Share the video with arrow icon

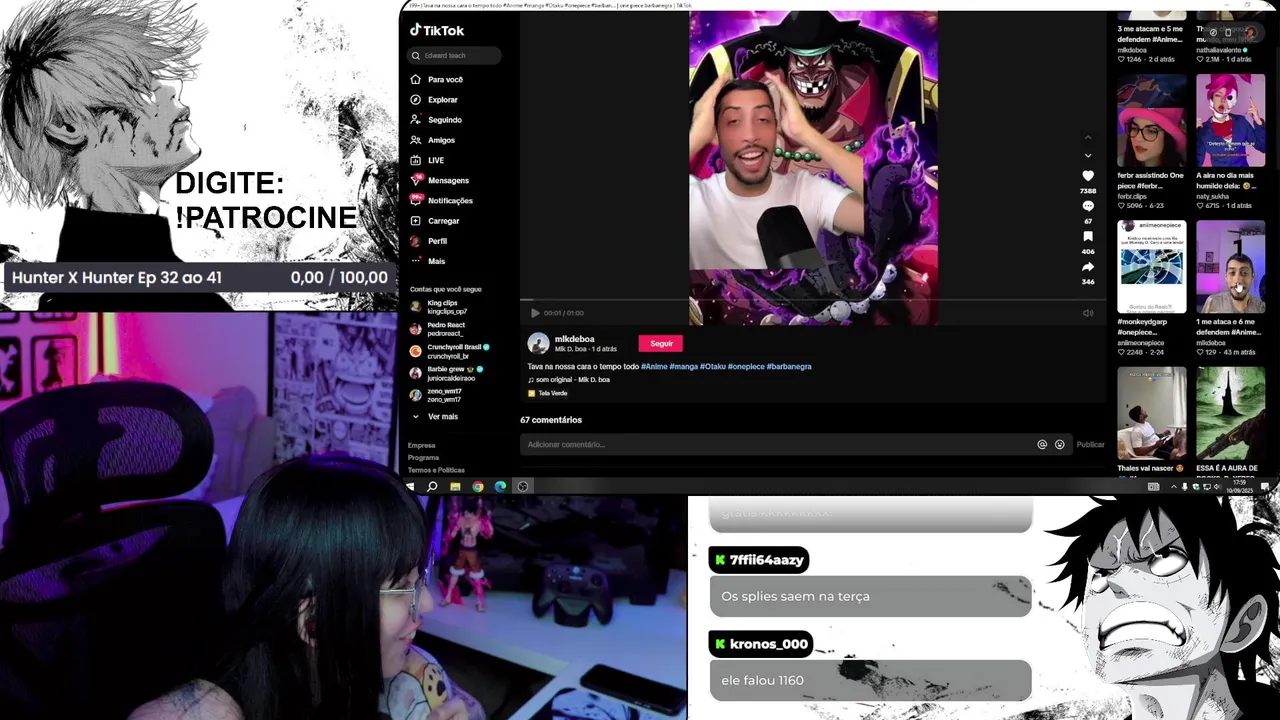[x=1088, y=267]
